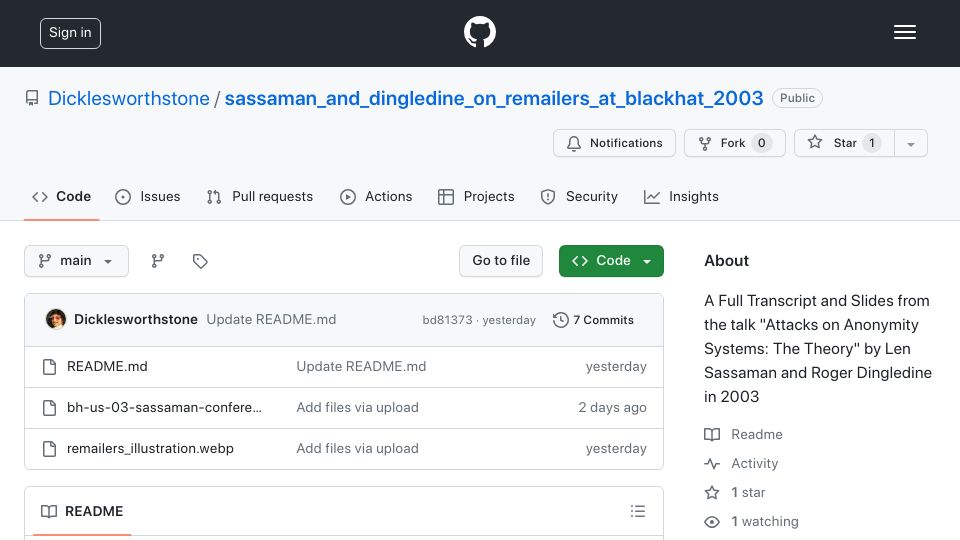Click the Go to file button
This screenshot has width=960, height=540.
coord(501,261)
